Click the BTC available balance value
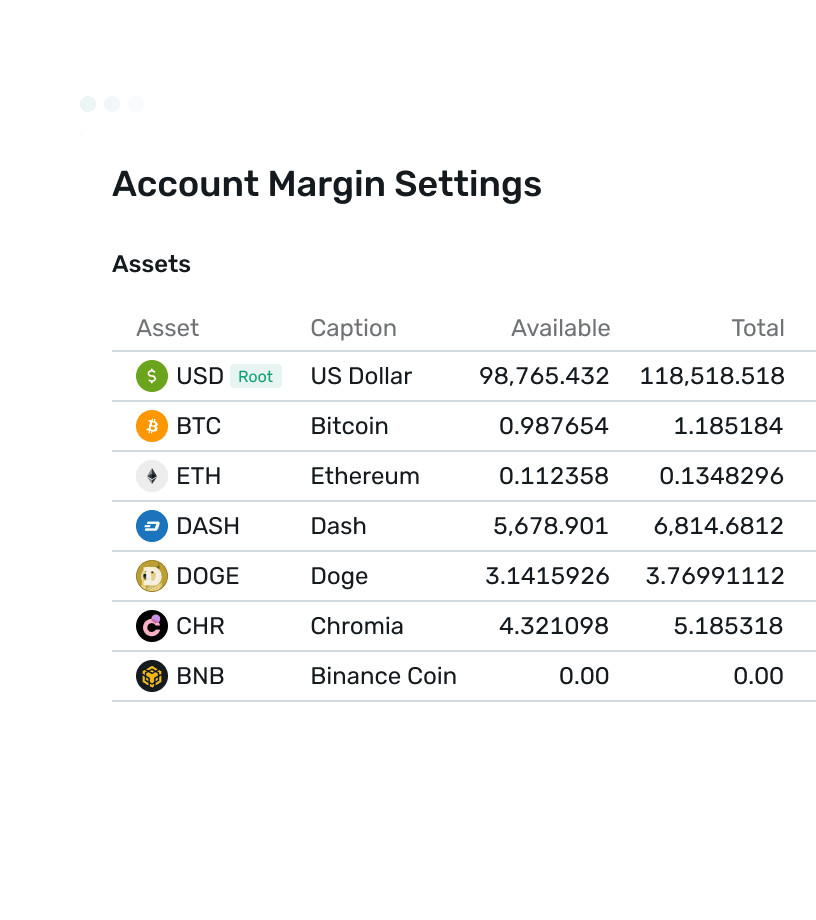Image resolution: width=816 pixels, height=920 pixels. coord(554,426)
